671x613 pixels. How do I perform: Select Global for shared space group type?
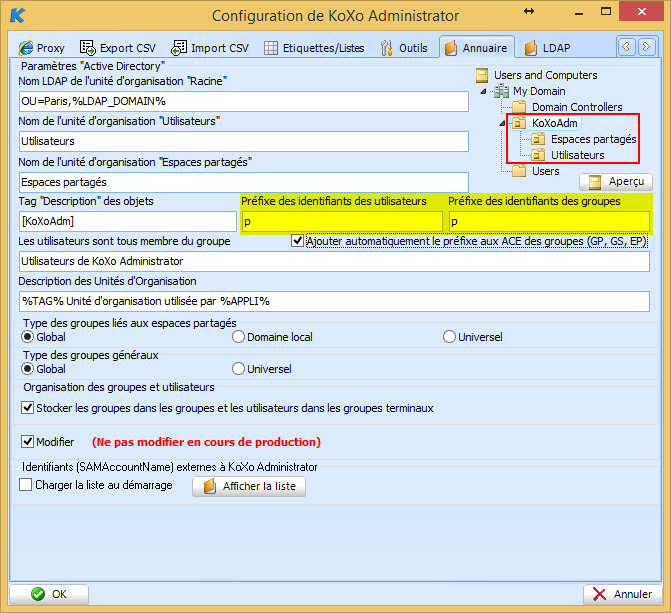point(27,337)
